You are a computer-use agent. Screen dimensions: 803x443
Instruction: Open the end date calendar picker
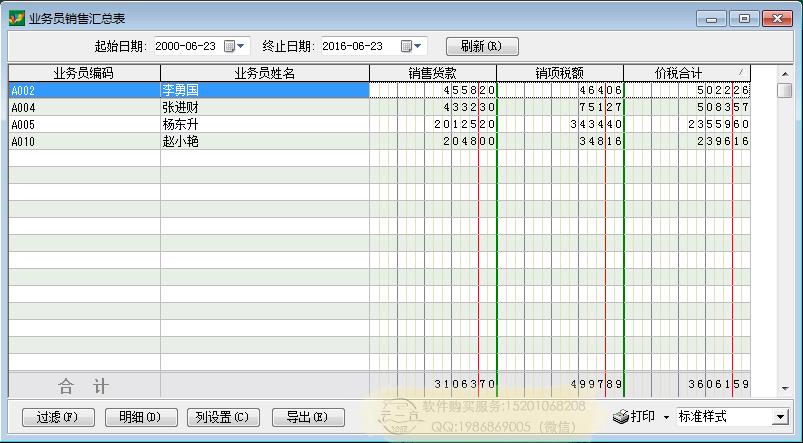(x=410, y=46)
